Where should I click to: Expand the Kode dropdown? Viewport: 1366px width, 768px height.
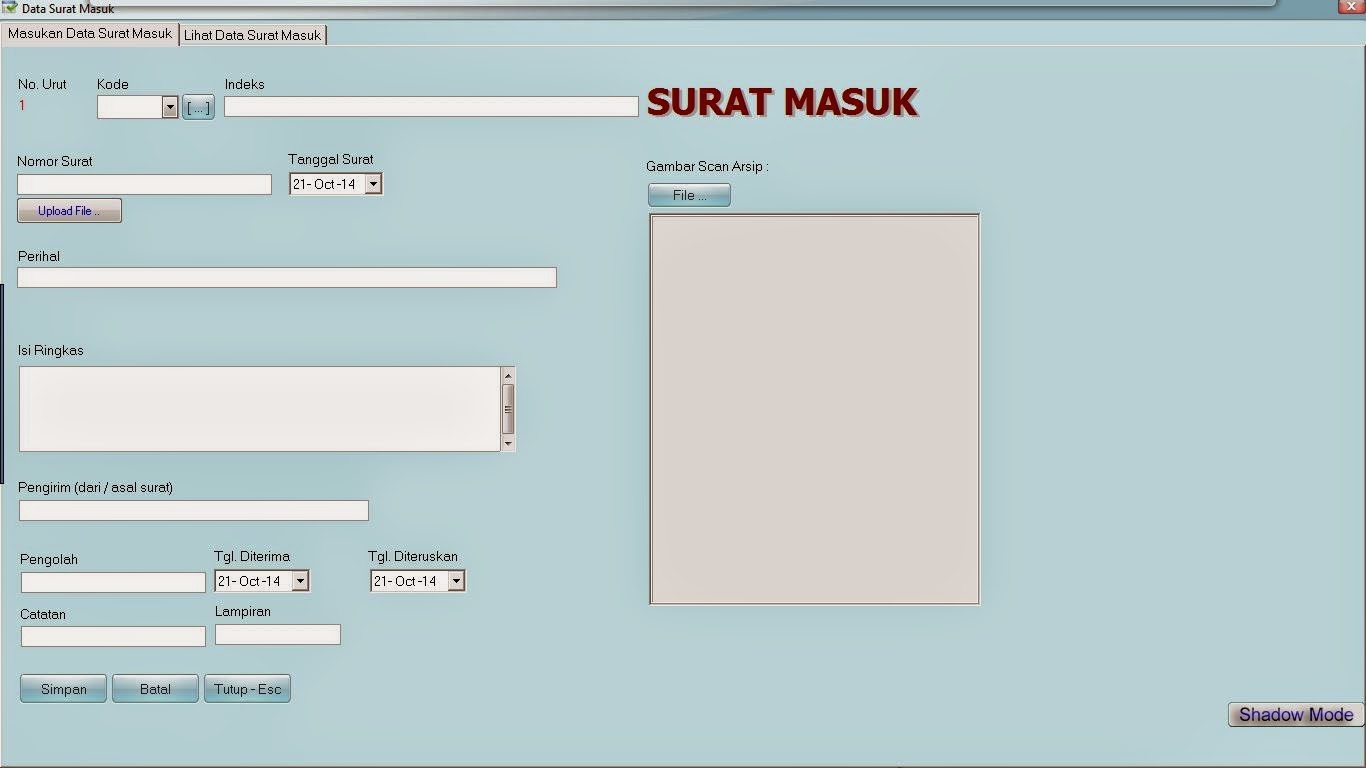click(169, 108)
